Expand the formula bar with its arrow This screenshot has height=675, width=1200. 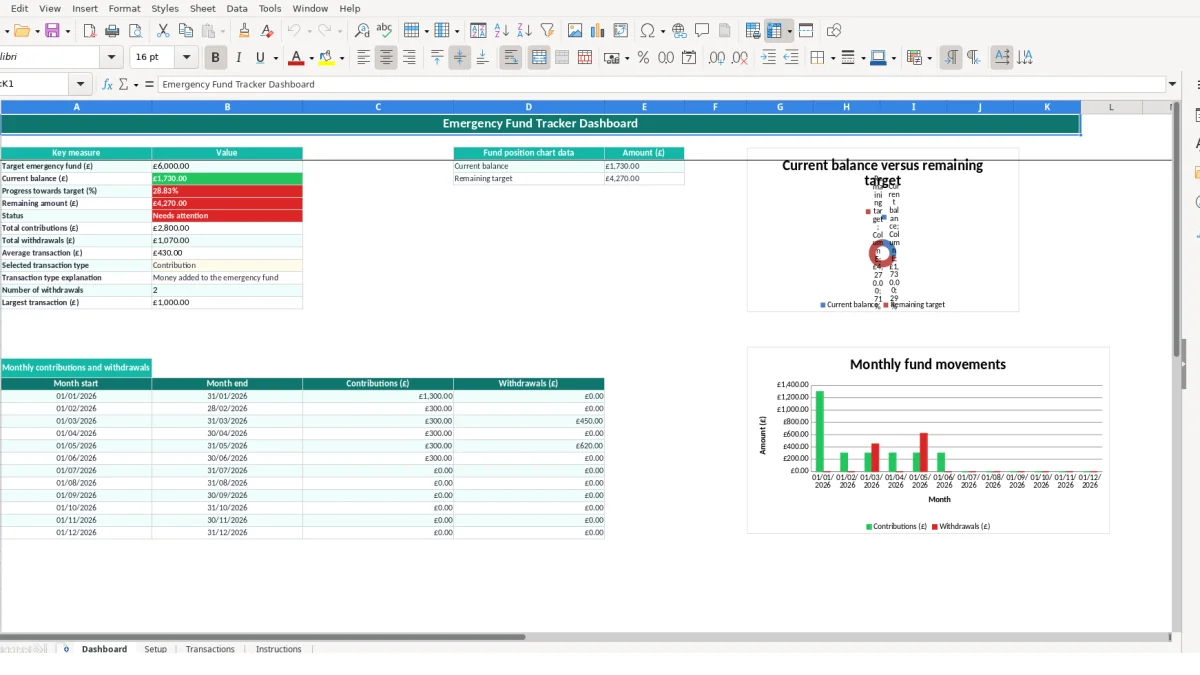click(x=1173, y=84)
